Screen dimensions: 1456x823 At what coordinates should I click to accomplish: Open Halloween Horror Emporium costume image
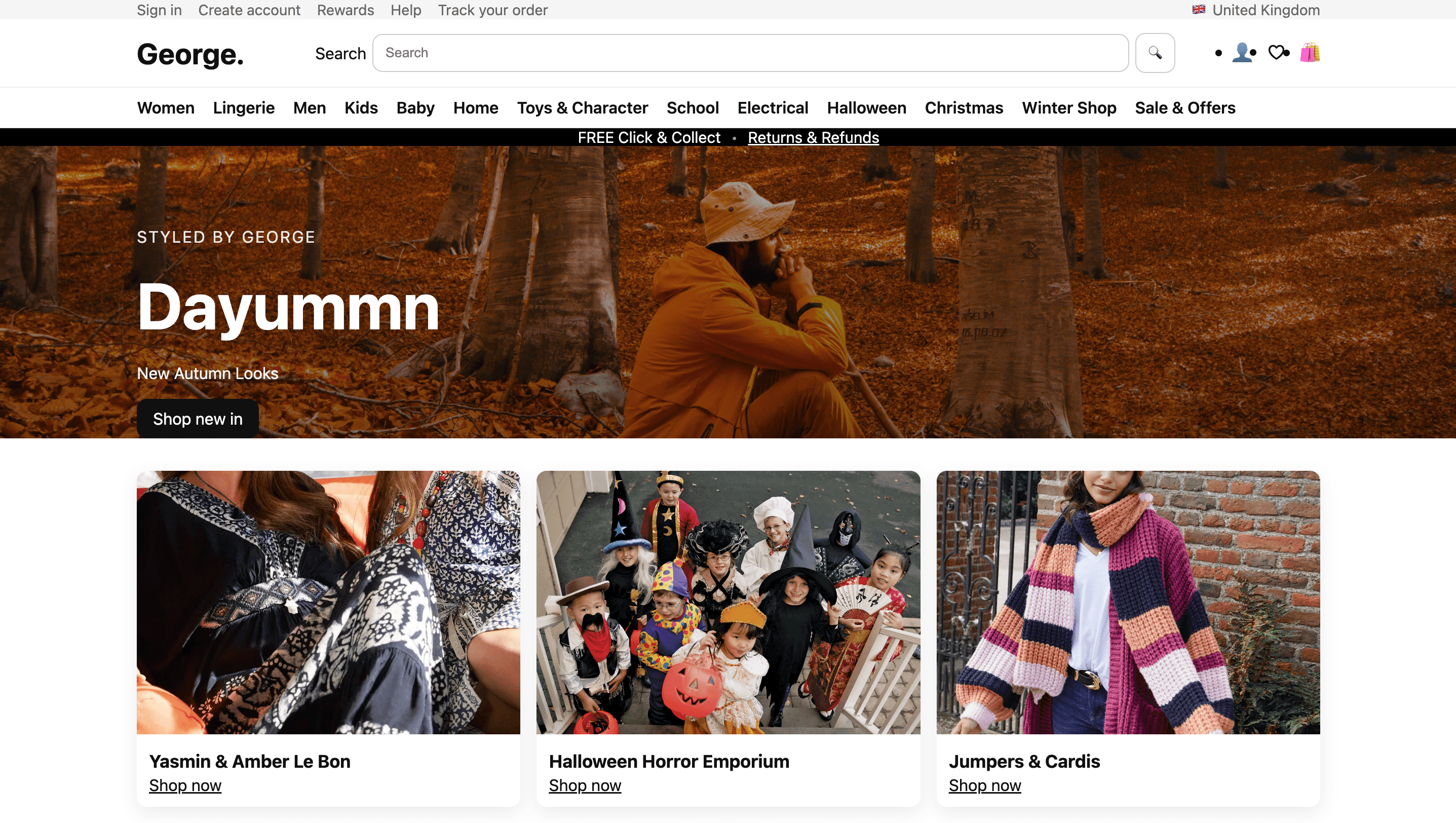(x=728, y=602)
